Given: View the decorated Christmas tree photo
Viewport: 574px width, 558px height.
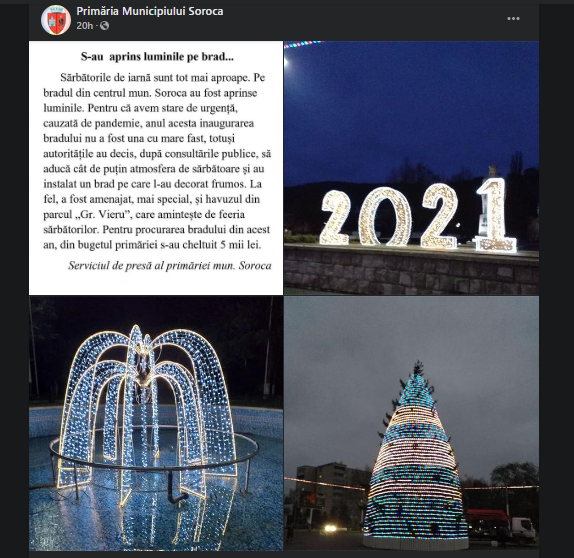Looking at the screenshot, I should (x=411, y=423).
